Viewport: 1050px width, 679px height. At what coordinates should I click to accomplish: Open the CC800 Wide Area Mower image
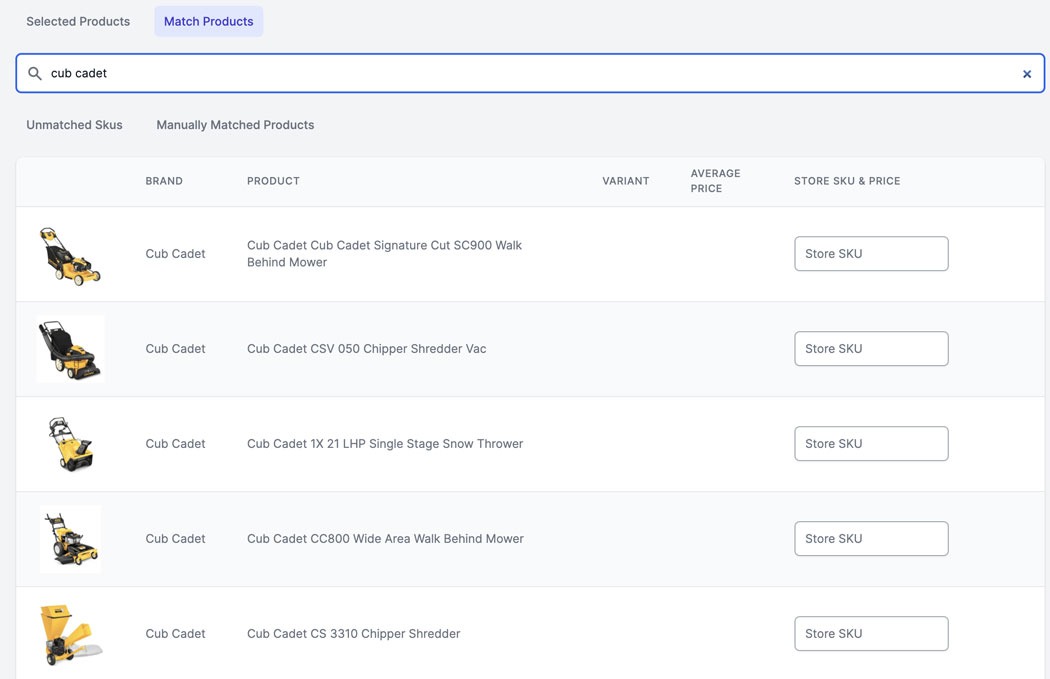[x=70, y=539]
